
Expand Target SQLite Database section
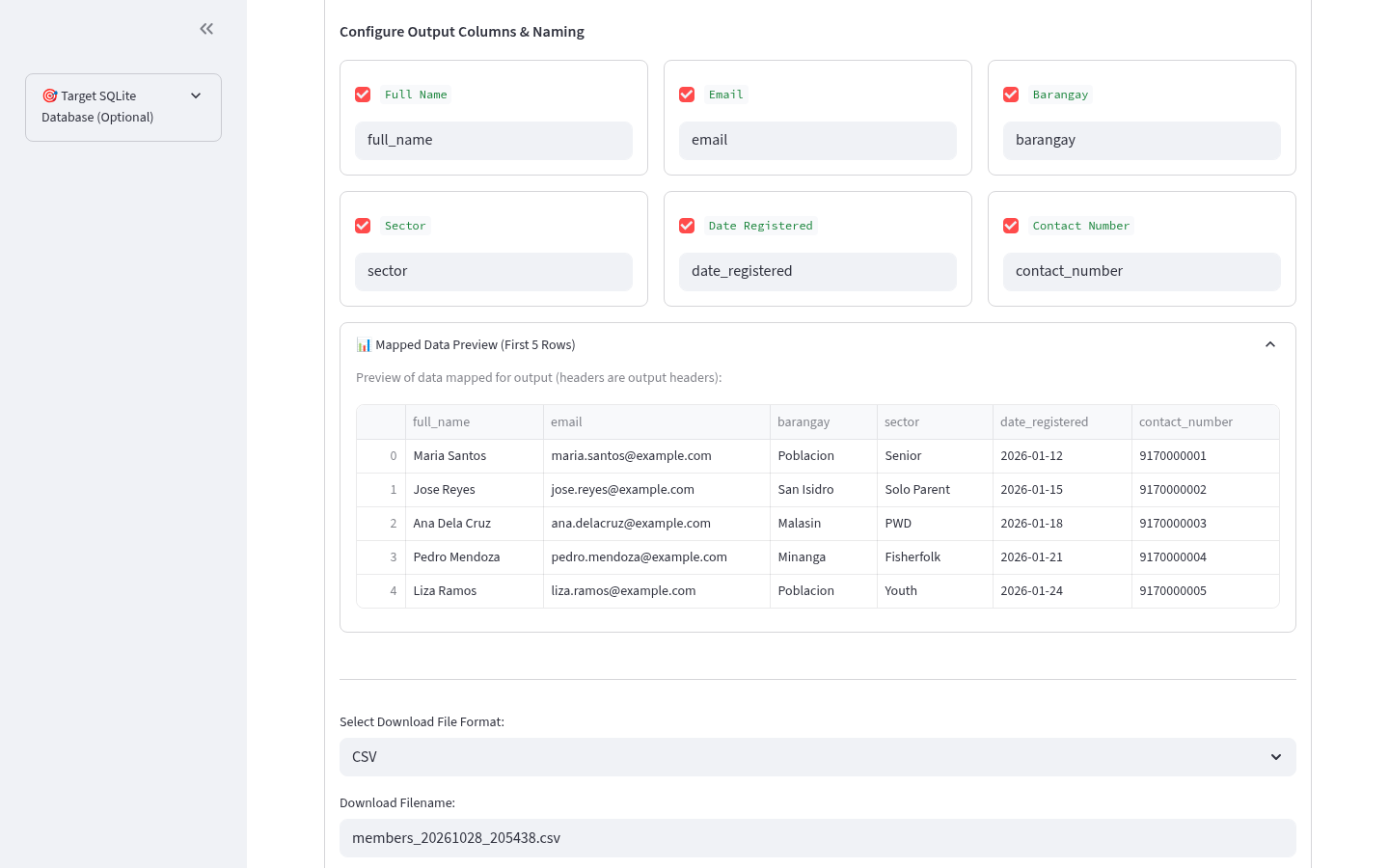(x=123, y=107)
